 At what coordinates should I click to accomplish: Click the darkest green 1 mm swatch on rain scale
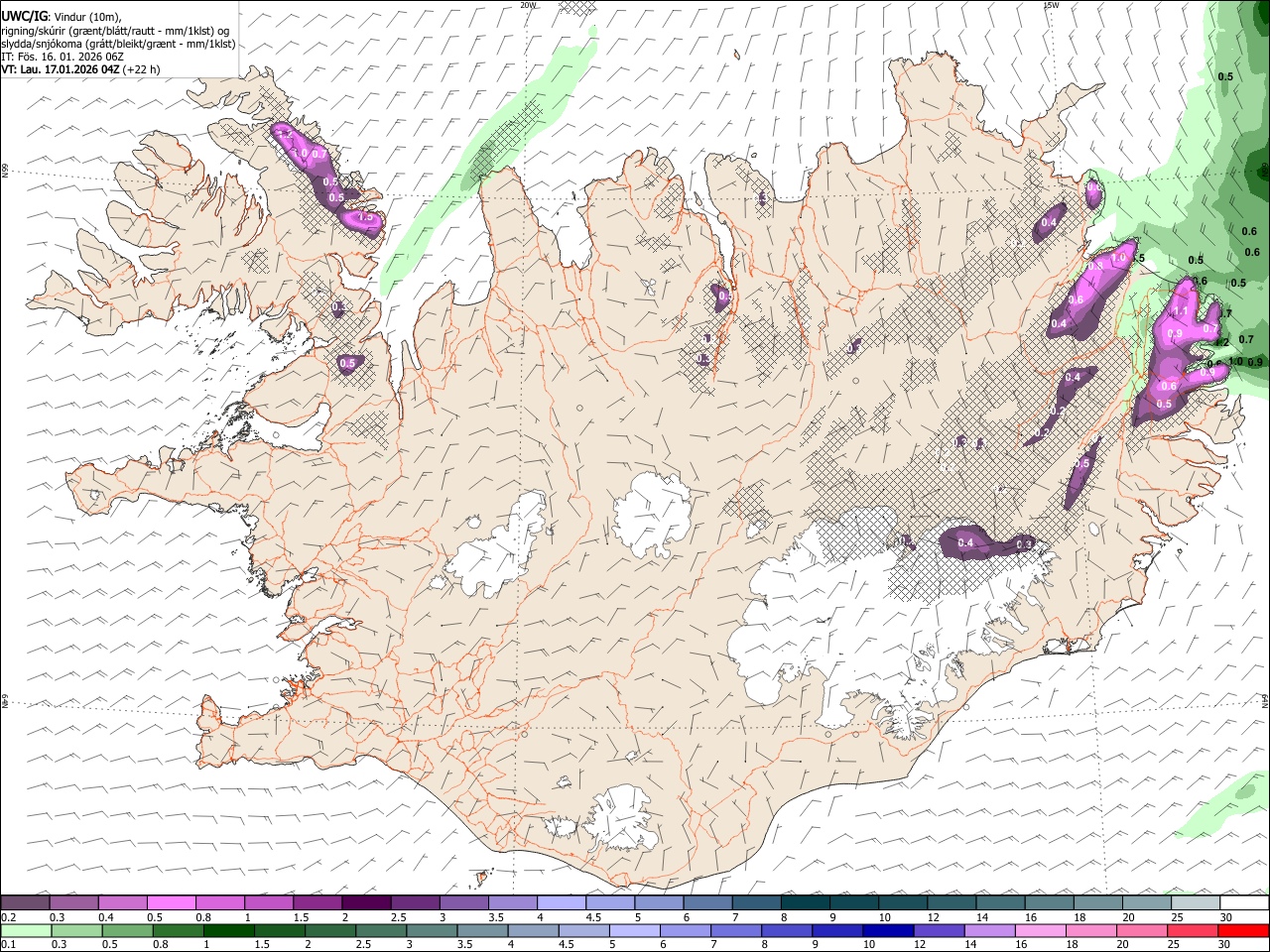click(228, 930)
